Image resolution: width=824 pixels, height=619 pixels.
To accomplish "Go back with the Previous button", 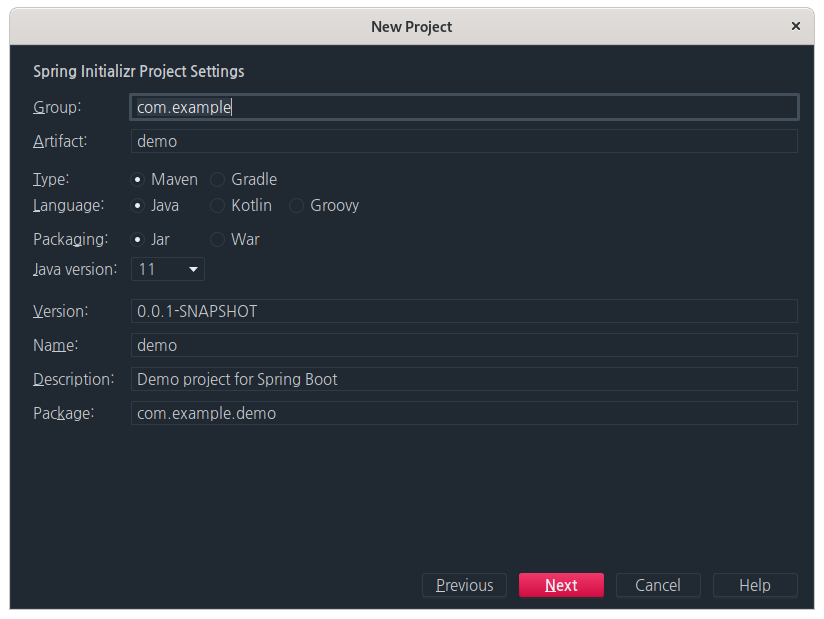I will tap(465, 585).
